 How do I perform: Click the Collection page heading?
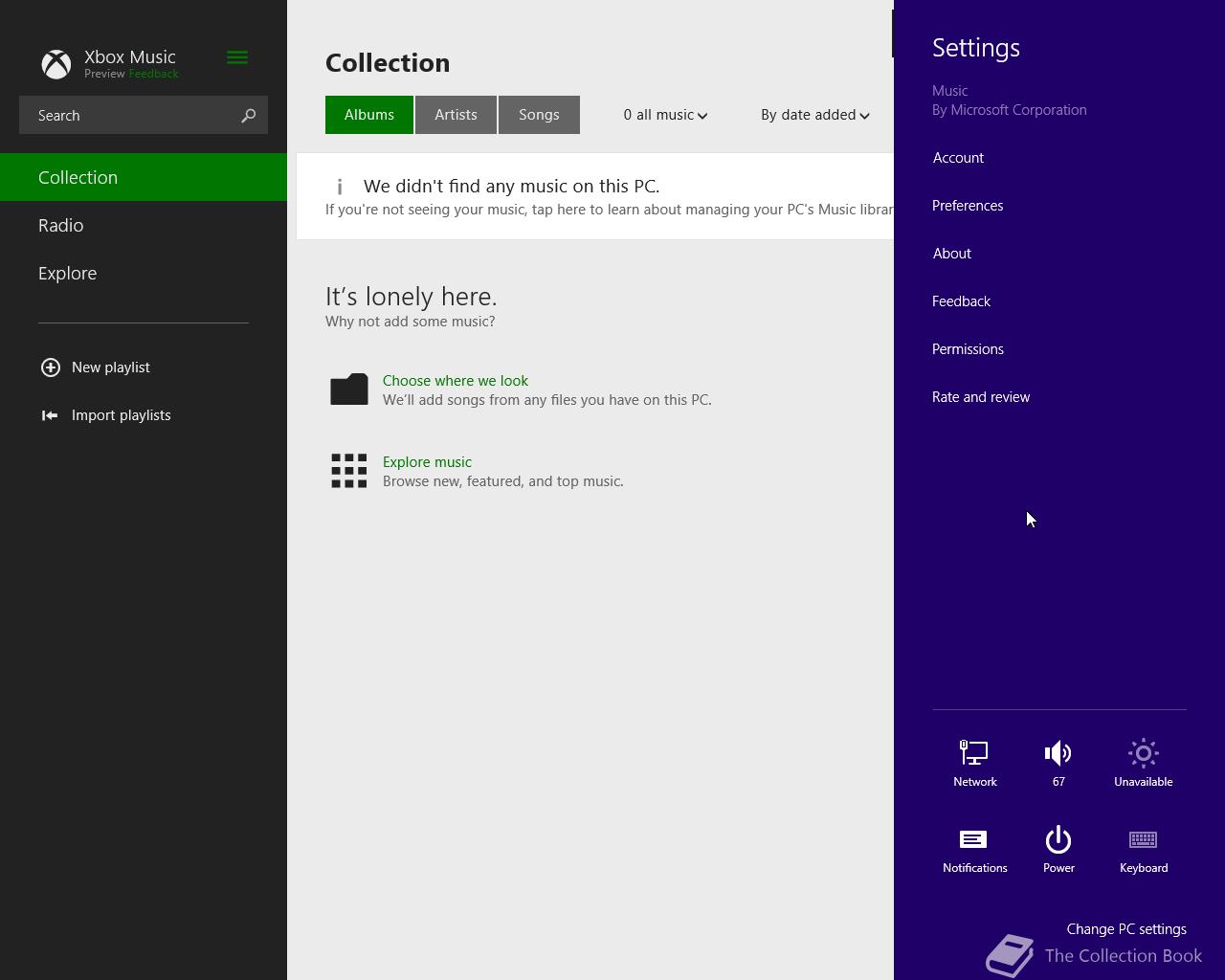point(388,63)
